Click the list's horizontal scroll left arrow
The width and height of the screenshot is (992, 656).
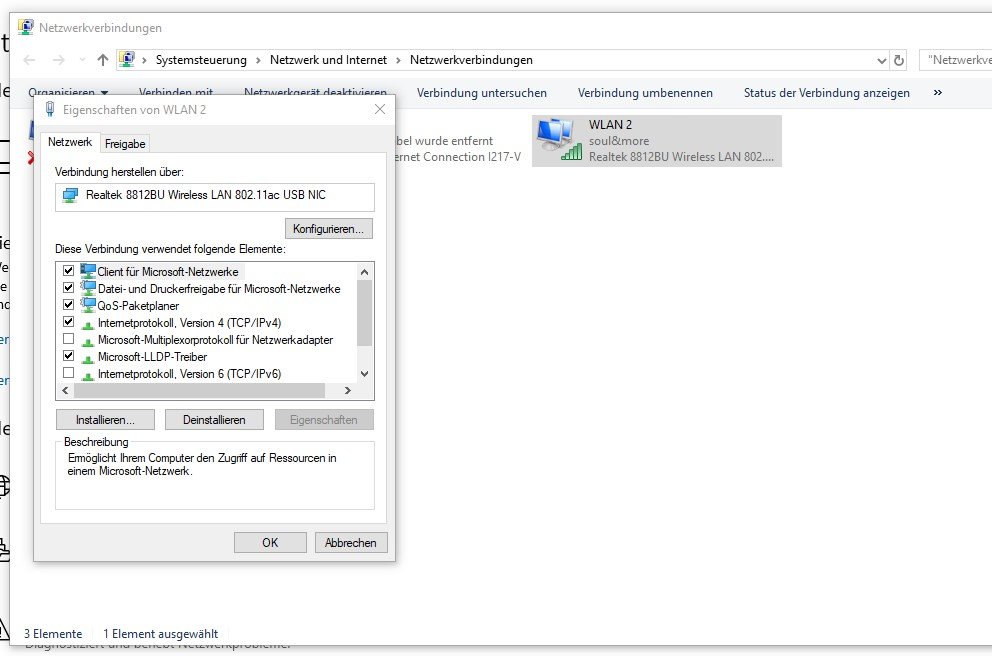coord(65,391)
